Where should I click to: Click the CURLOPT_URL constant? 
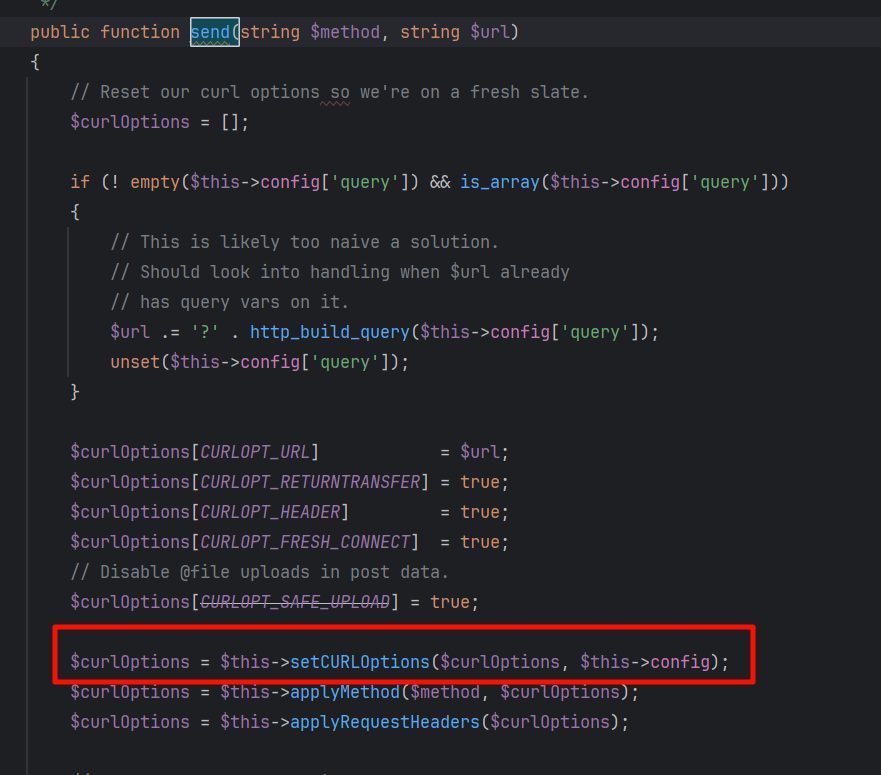click(x=255, y=452)
